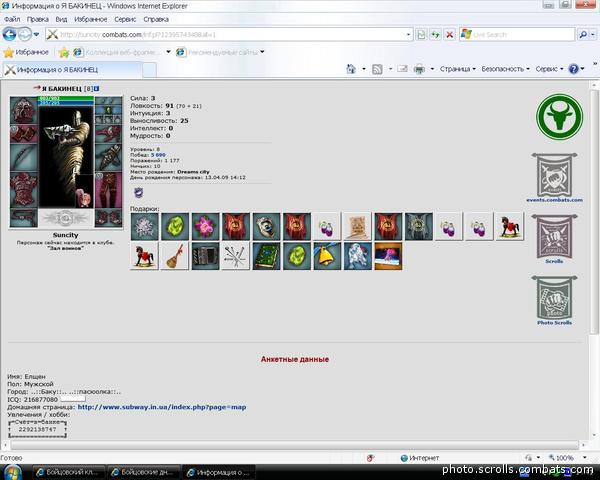Click the page vertical scrollbar

(x=594, y=211)
